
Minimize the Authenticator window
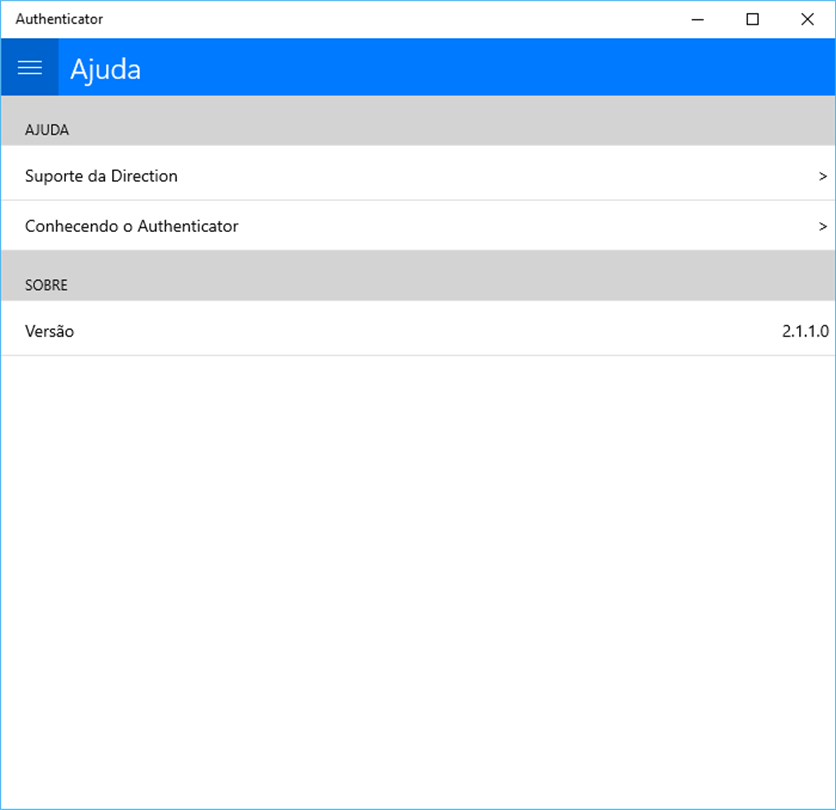click(698, 19)
